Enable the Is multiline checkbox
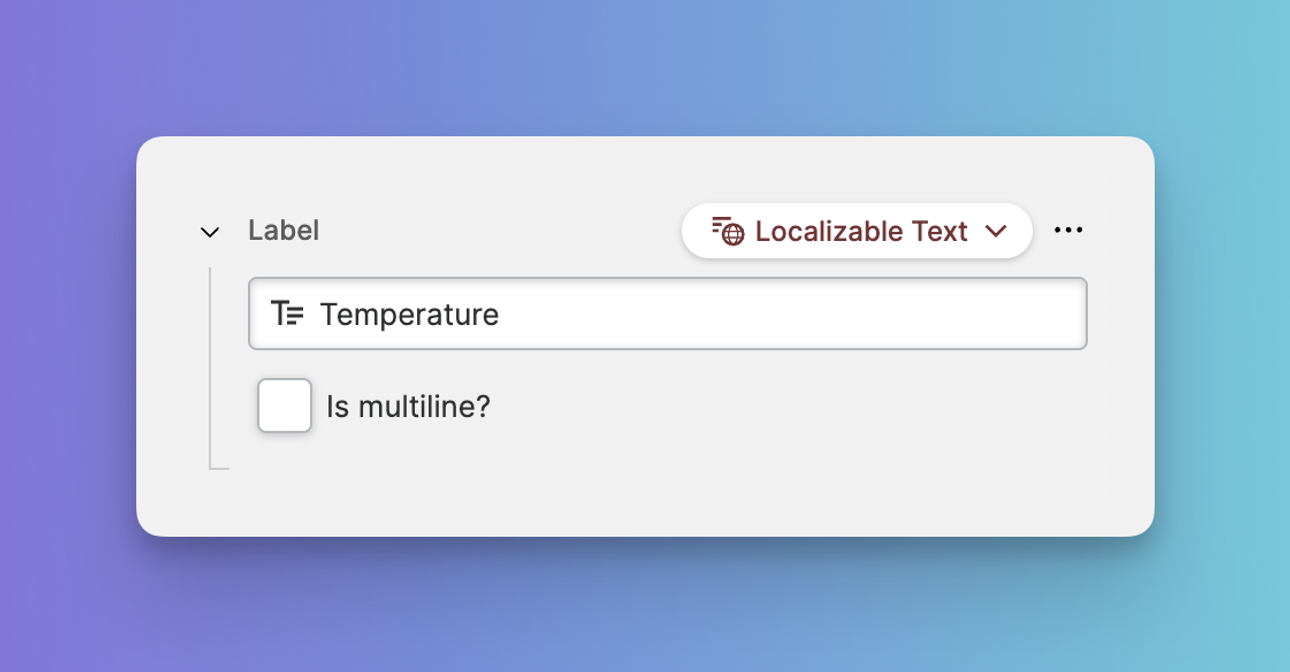The image size is (1290, 672). click(x=285, y=406)
